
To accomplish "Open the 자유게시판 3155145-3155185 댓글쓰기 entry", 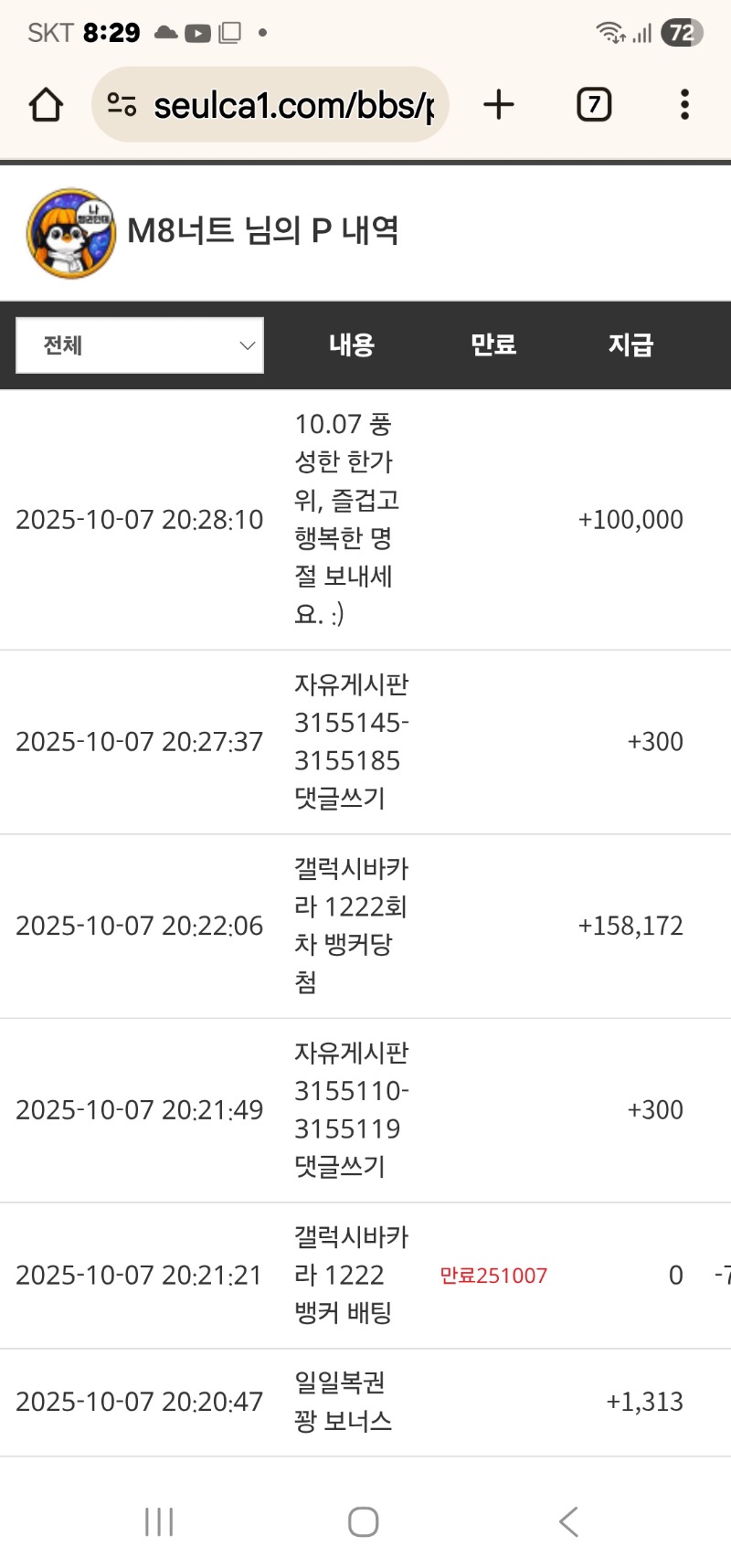I will tap(351, 741).
